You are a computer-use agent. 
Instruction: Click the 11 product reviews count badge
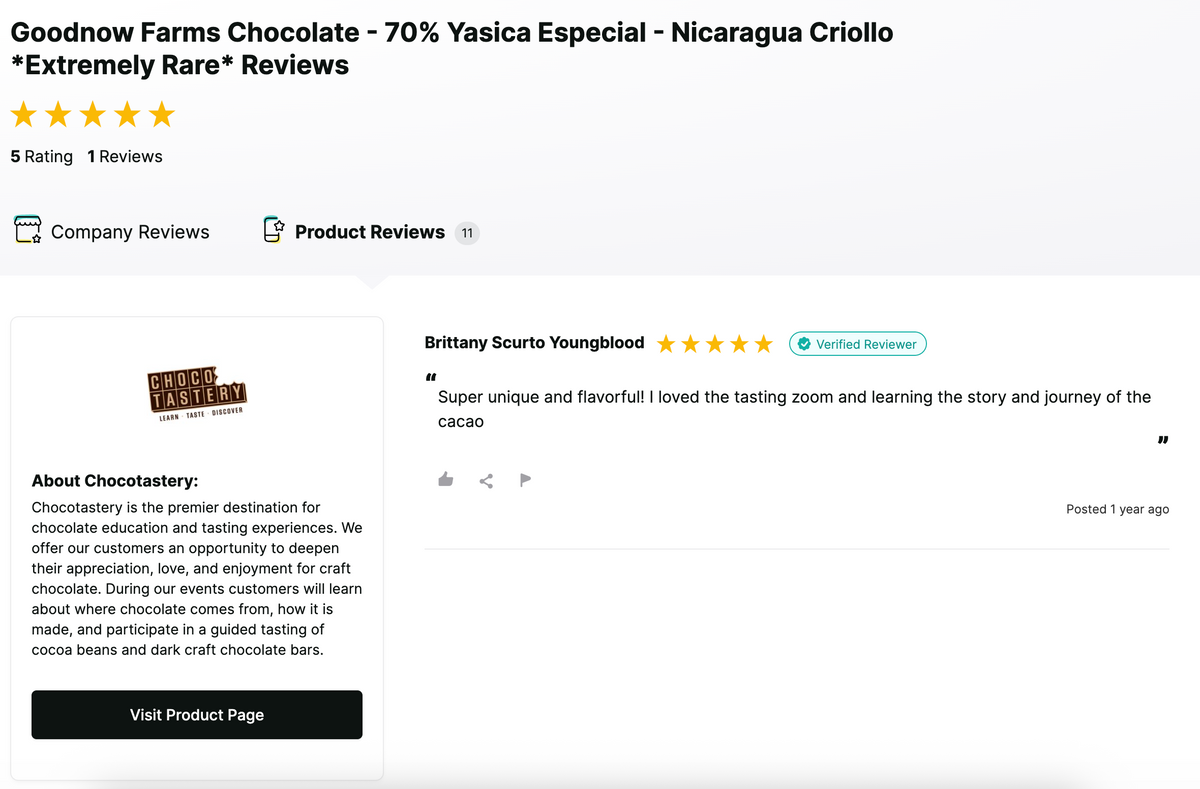[467, 233]
